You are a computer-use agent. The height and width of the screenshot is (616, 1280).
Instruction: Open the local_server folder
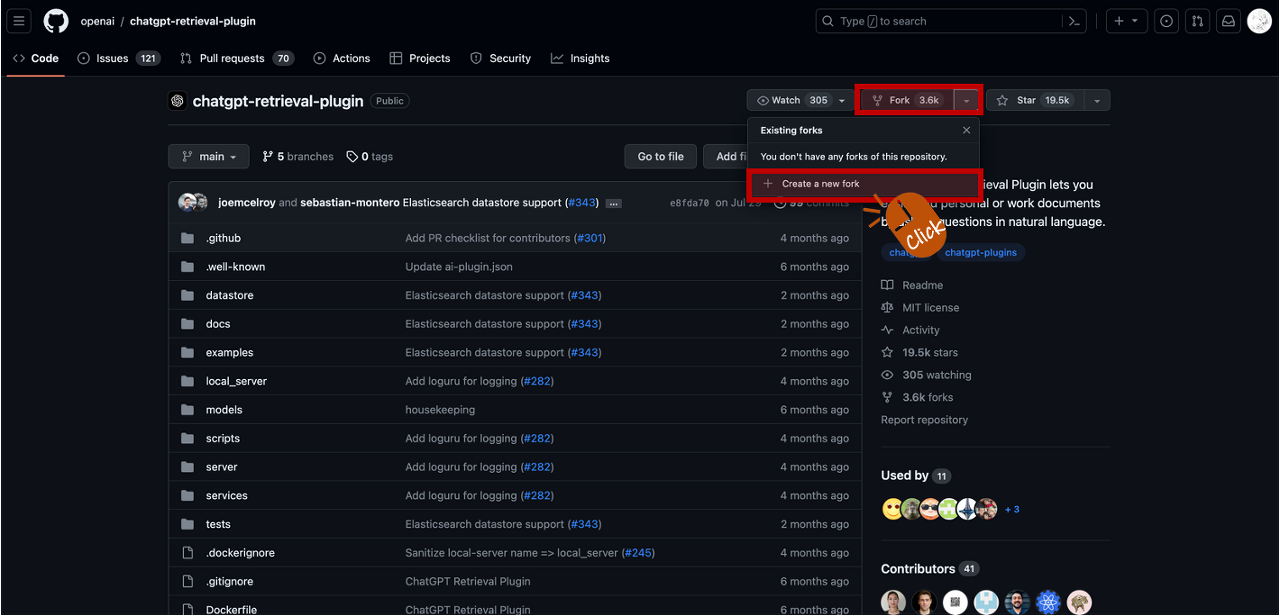tap(236, 381)
